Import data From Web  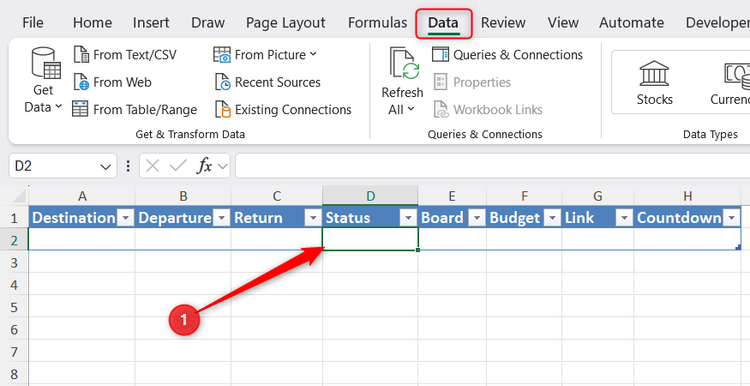[112, 82]
